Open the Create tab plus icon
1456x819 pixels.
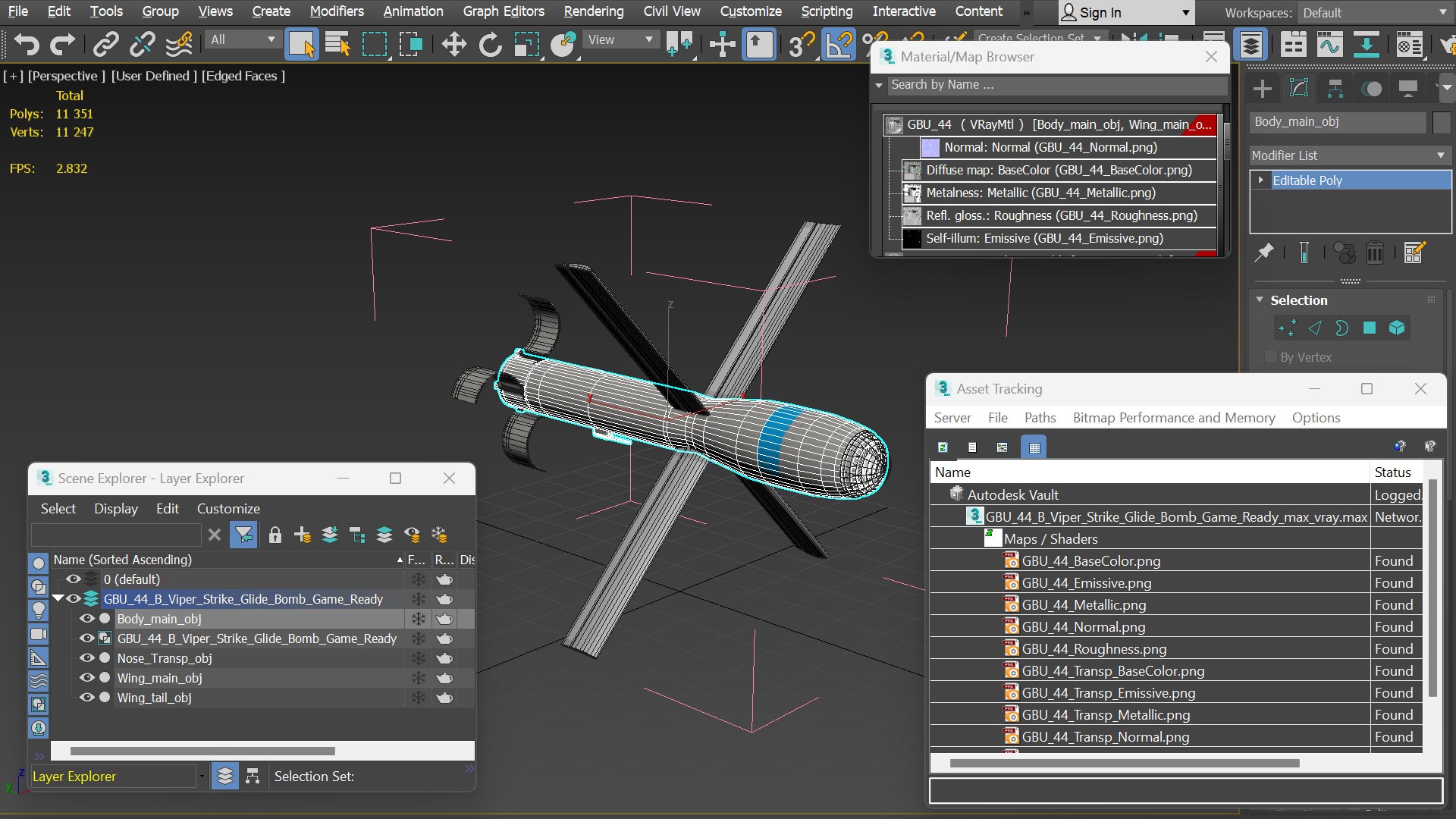(x=1263, y=89)
